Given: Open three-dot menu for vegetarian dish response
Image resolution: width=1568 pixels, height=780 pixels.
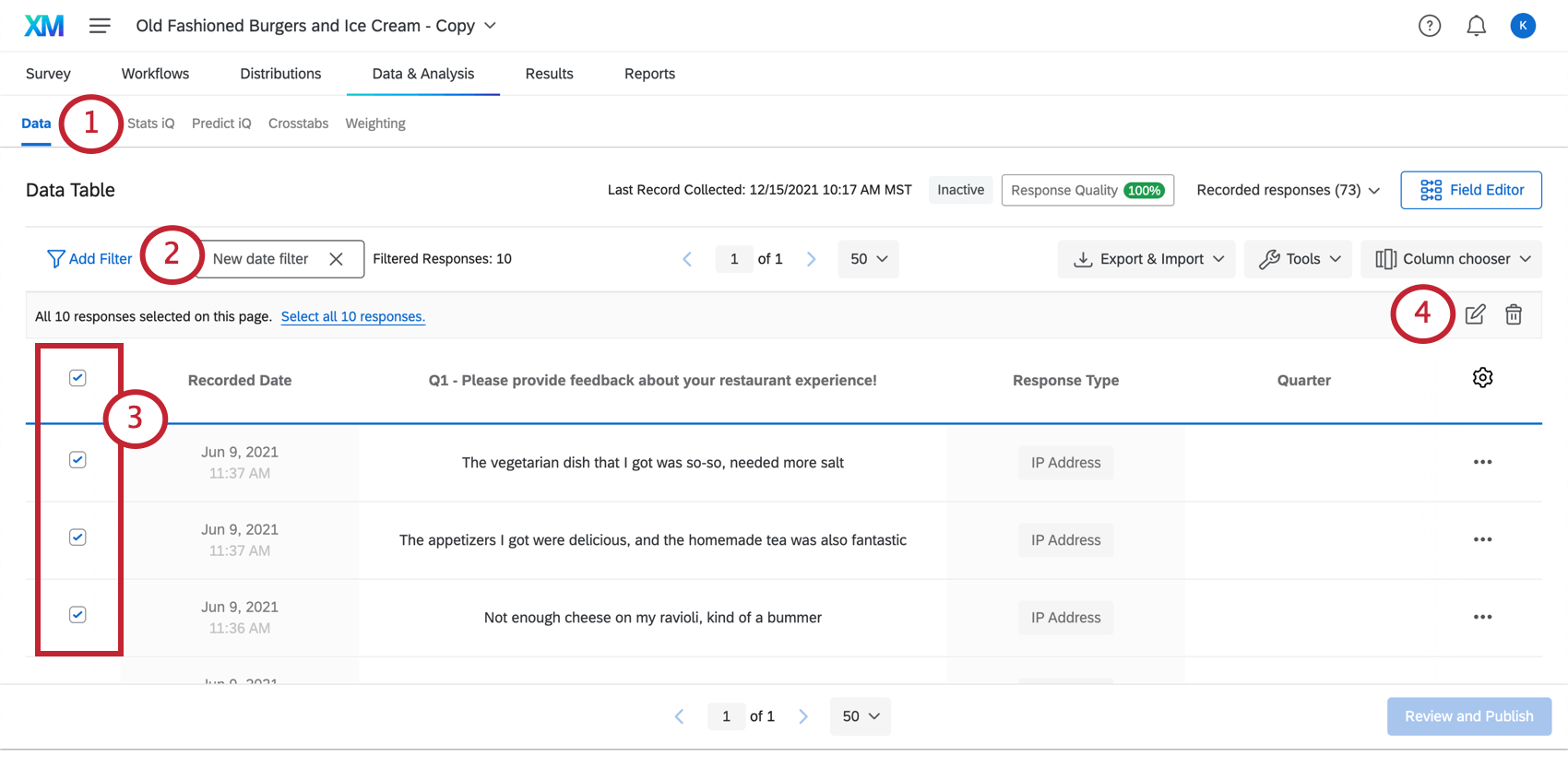Looking at the screenshot, I should [x=1482, y=462].
